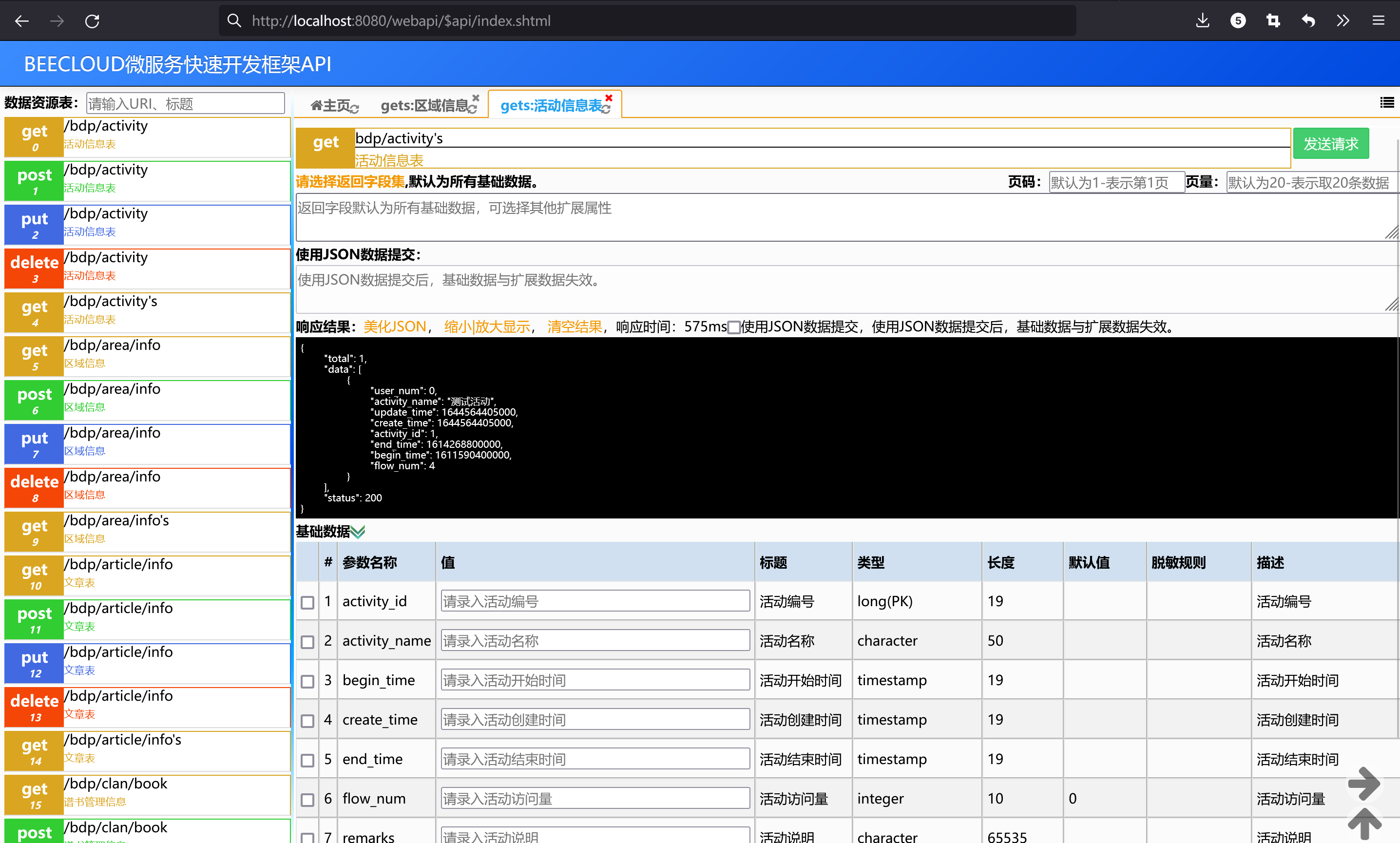Click the browser forward arrow
Image resolution: width=1400 pixels, height=843 pixels.
57,21
